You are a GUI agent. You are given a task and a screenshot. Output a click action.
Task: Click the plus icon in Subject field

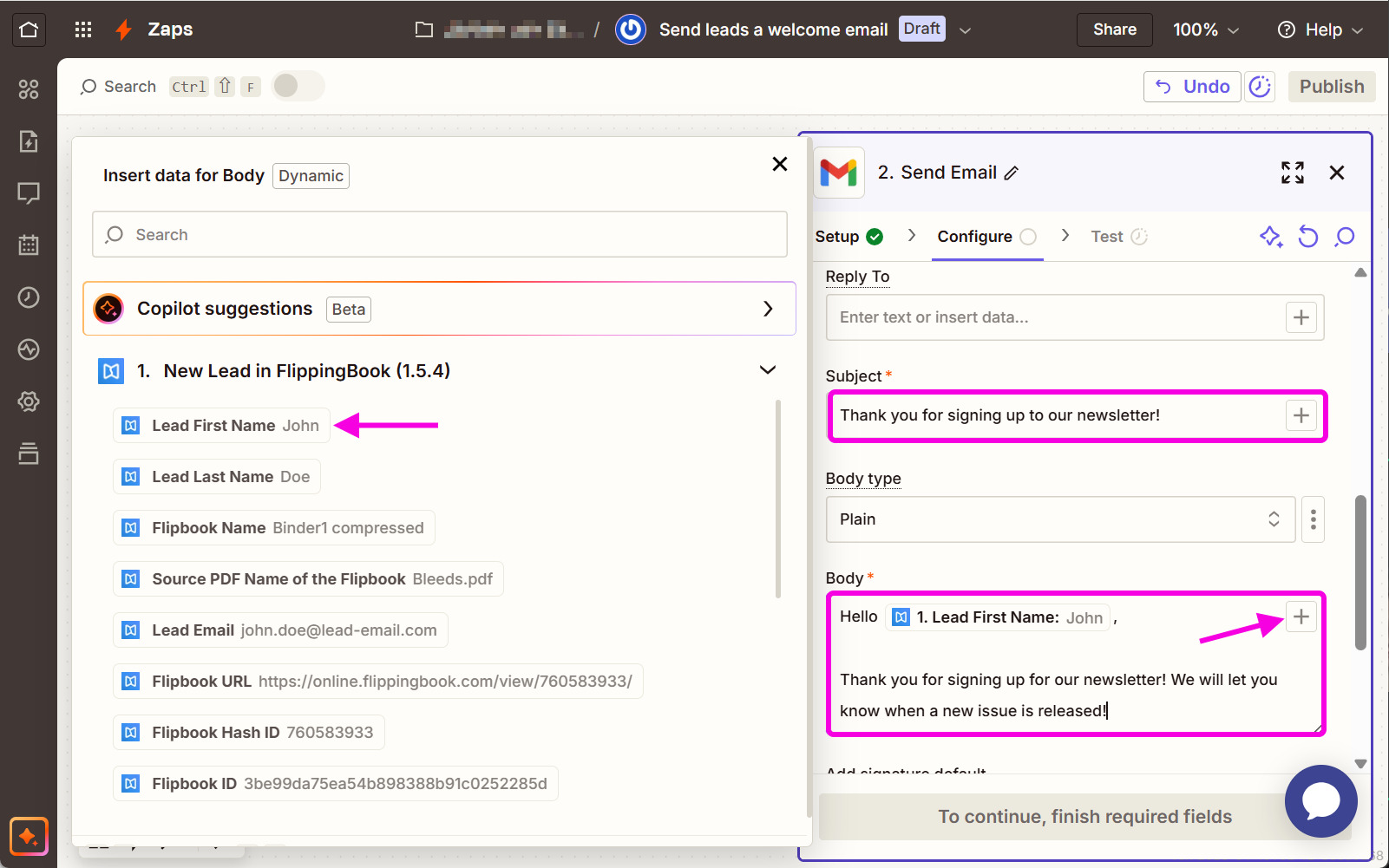pos(1301,415)
